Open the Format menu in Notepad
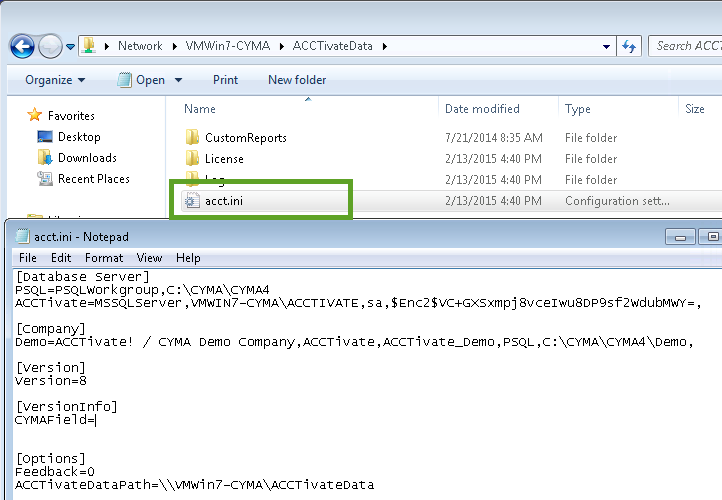 104,258
